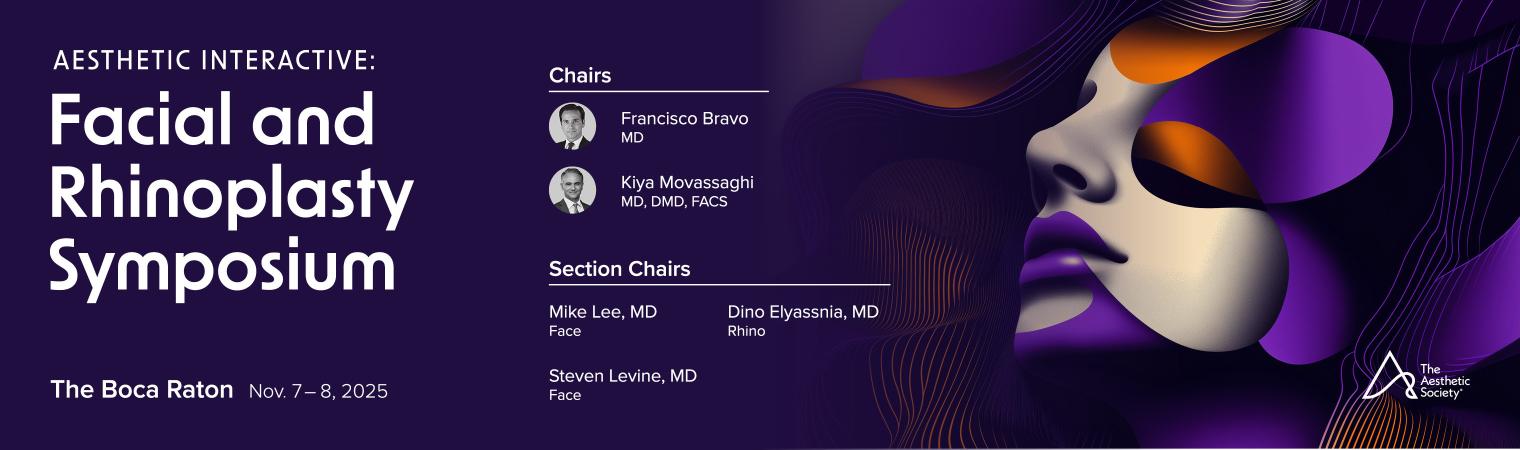Select the Kiya Movassaghi name text

[687, 183]
